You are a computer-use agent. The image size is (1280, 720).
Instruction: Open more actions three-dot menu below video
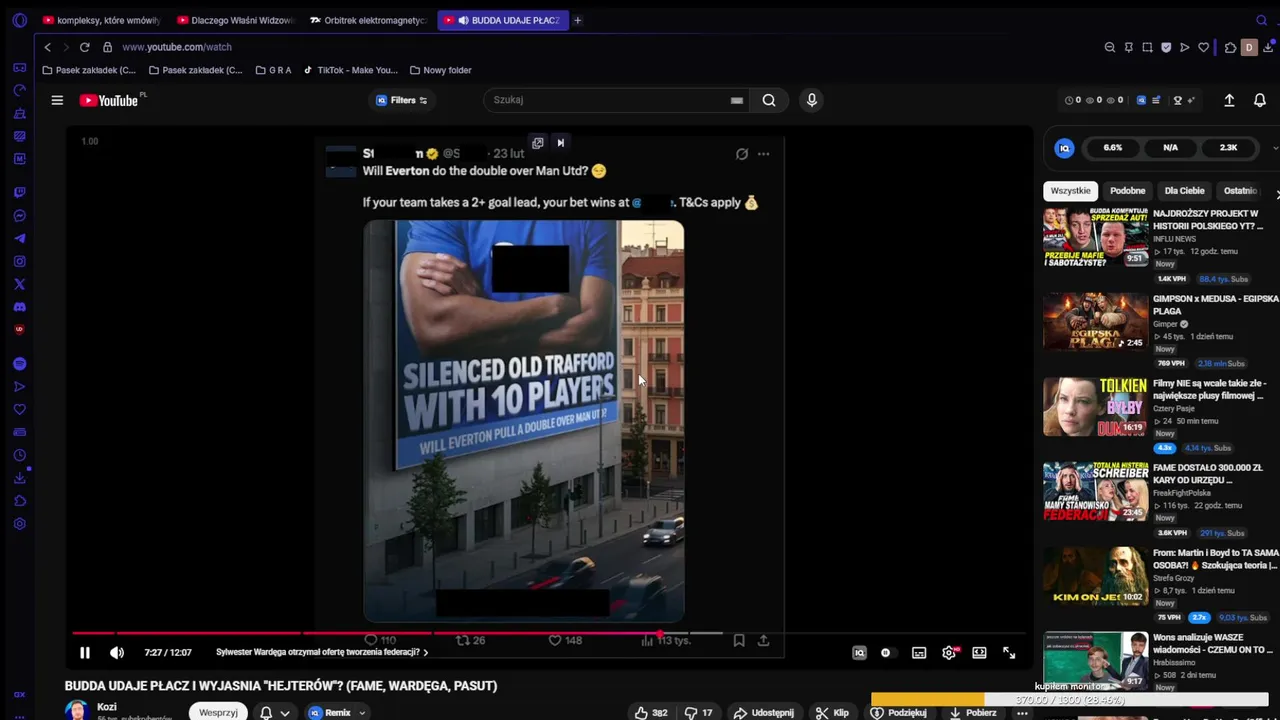pyautogui.click(x=1022, y=713)
